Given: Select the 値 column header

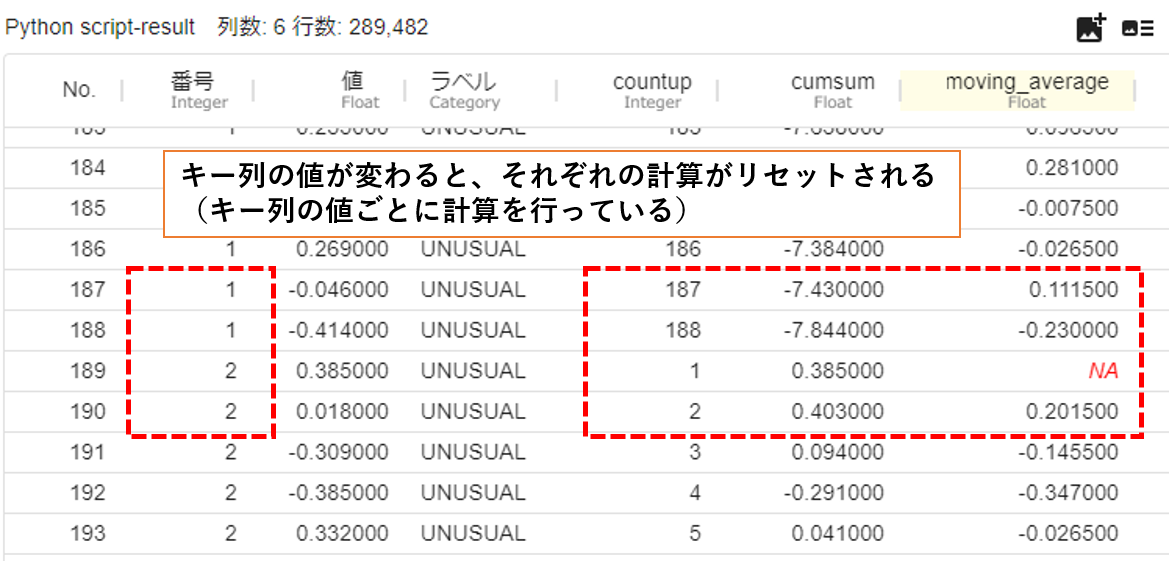Looking at the screenshot, I should coord(352,90).
